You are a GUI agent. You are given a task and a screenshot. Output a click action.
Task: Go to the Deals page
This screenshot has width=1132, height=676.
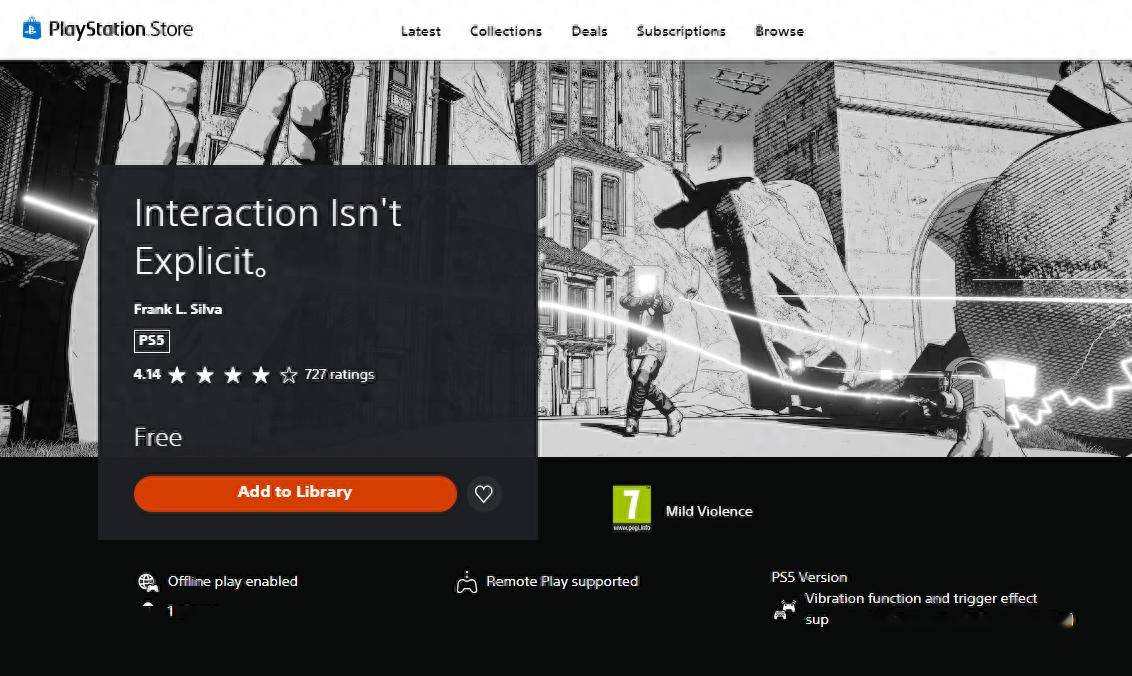[589, 31]
